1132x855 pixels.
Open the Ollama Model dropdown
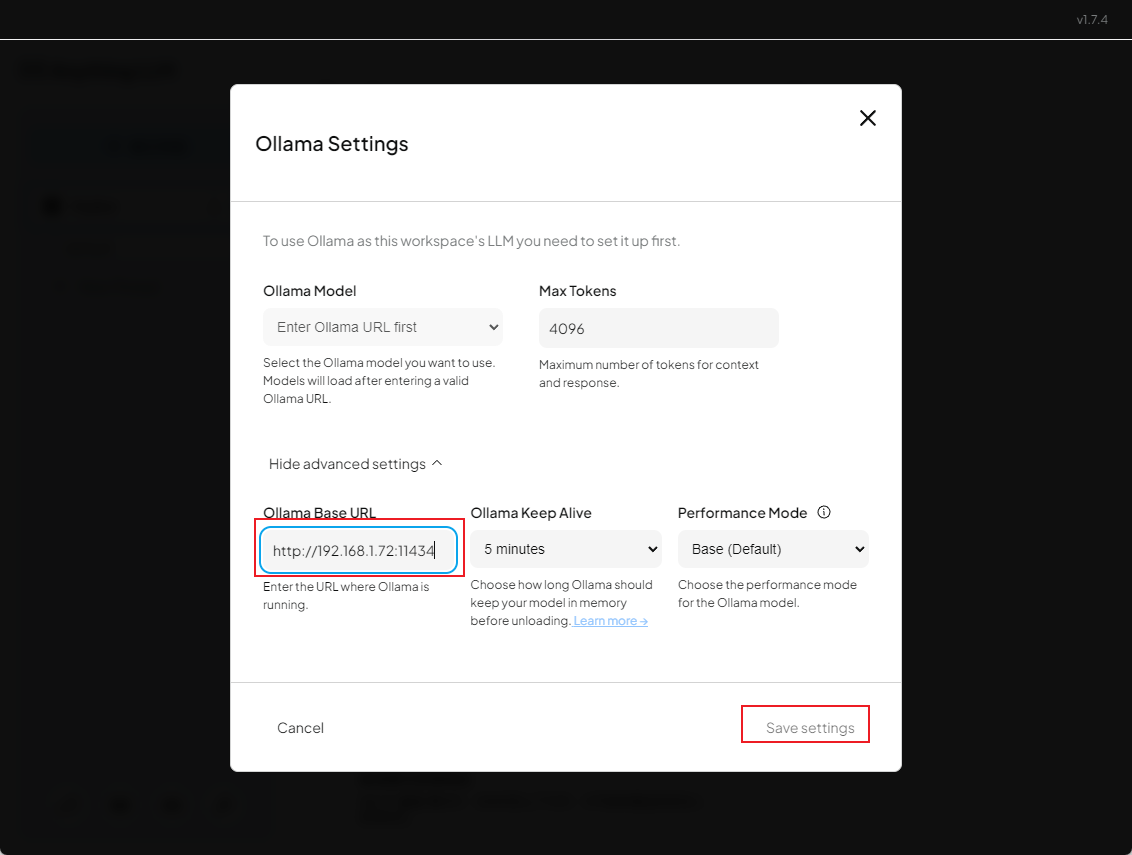(x=383, y=327)
